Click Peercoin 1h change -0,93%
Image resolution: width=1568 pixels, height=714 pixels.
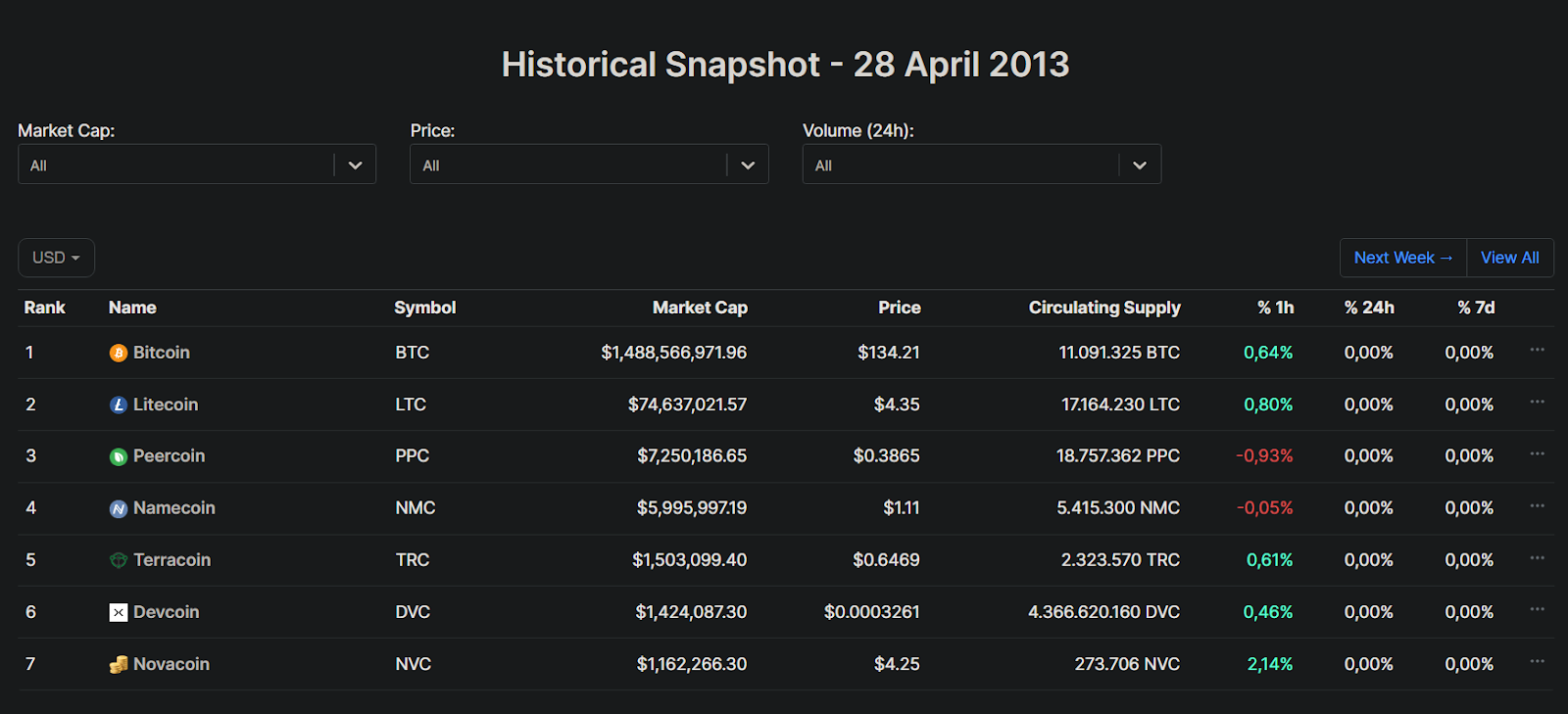pyautogui.click(x=1265, y=456)
